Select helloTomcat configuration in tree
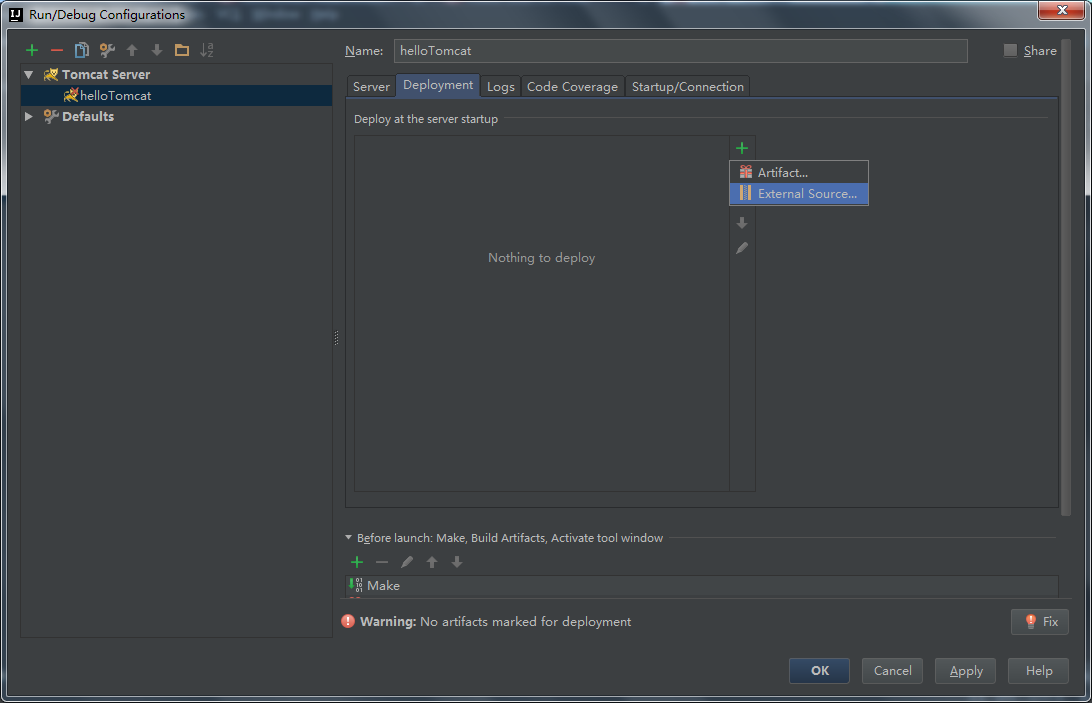Screen dimensions: 1092x703 click(x=176, y=95)
